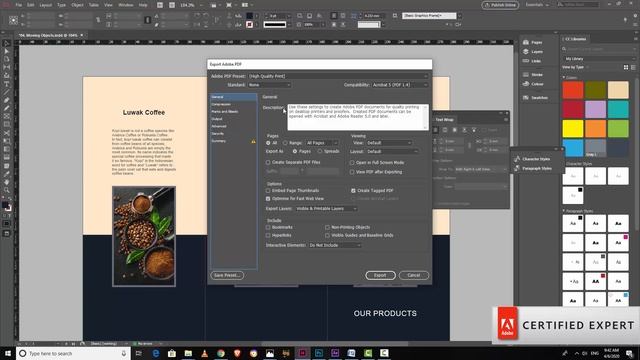Enable Open in Full Screen Mode
The width and height of the screenshot is (640, 360).
click(x=352, y=162)
